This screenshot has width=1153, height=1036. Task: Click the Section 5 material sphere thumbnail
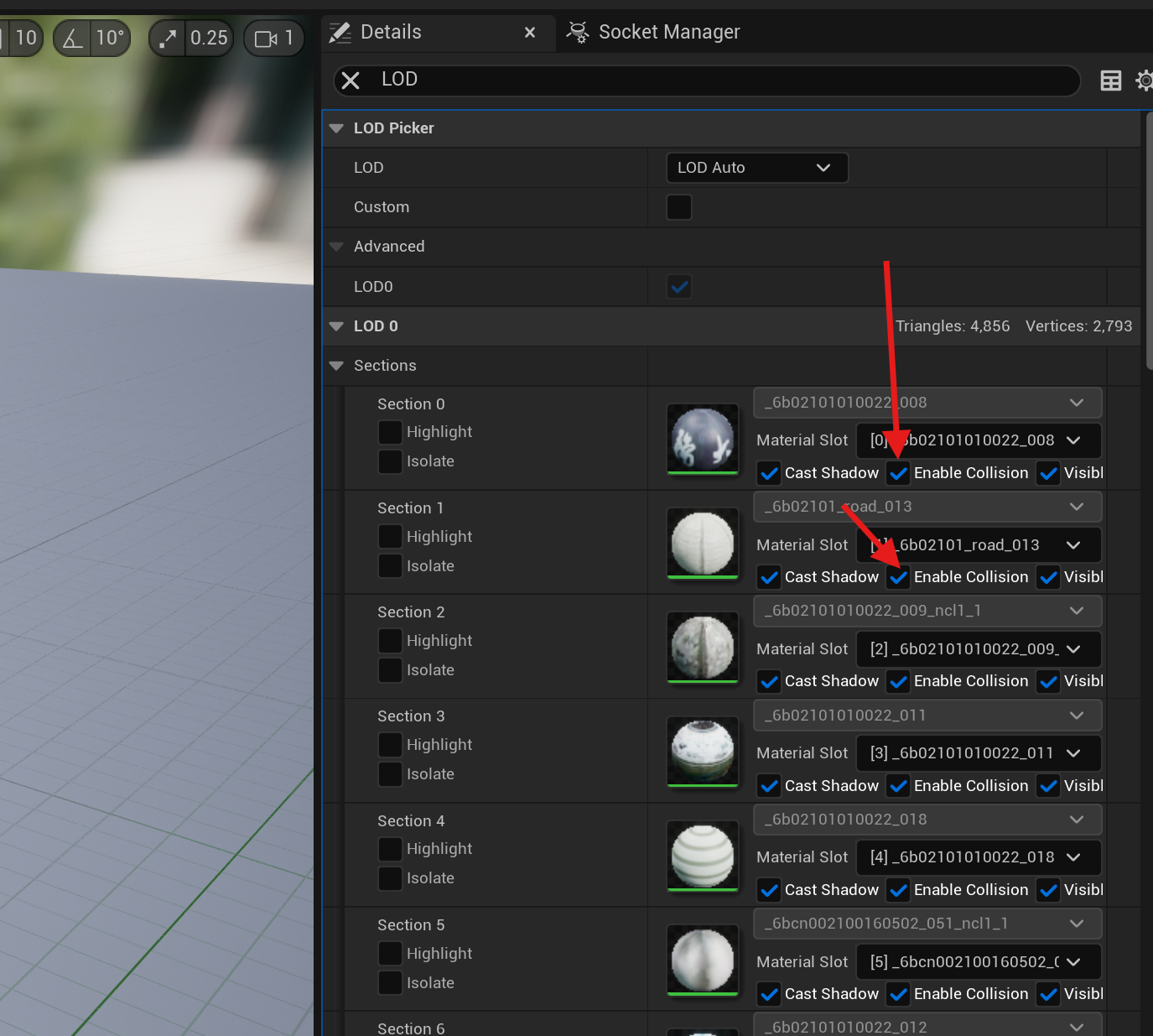[x=702, y=961]
